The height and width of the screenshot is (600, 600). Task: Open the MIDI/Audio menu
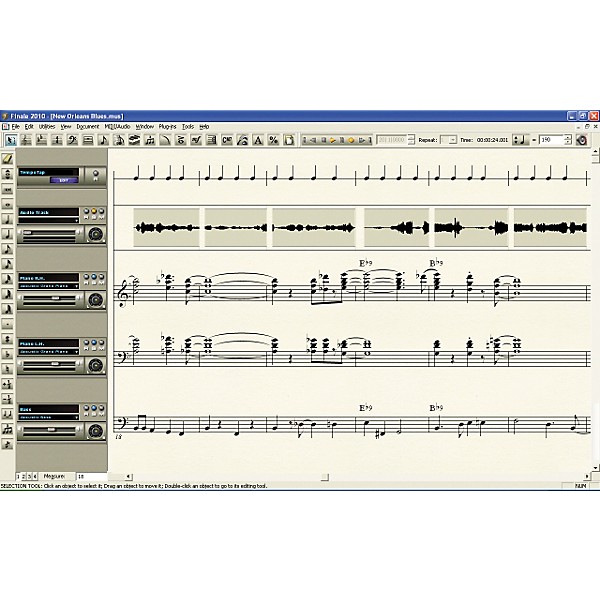(117, 127)
